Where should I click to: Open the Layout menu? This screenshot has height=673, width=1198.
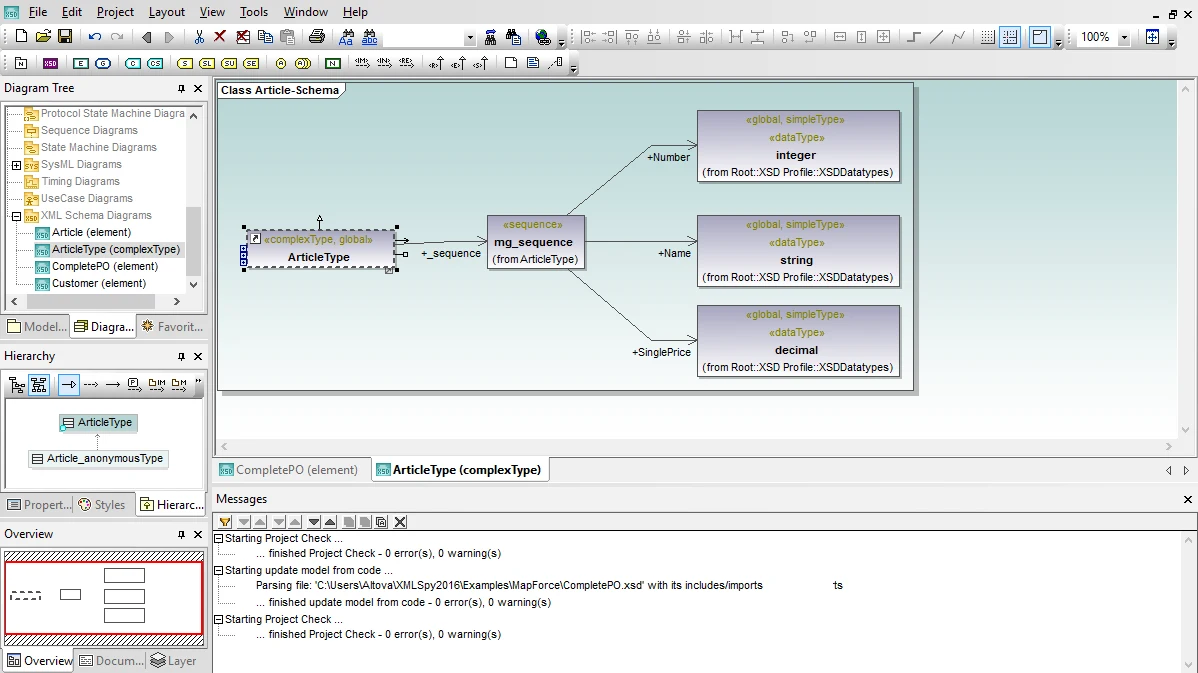(167, 11)
